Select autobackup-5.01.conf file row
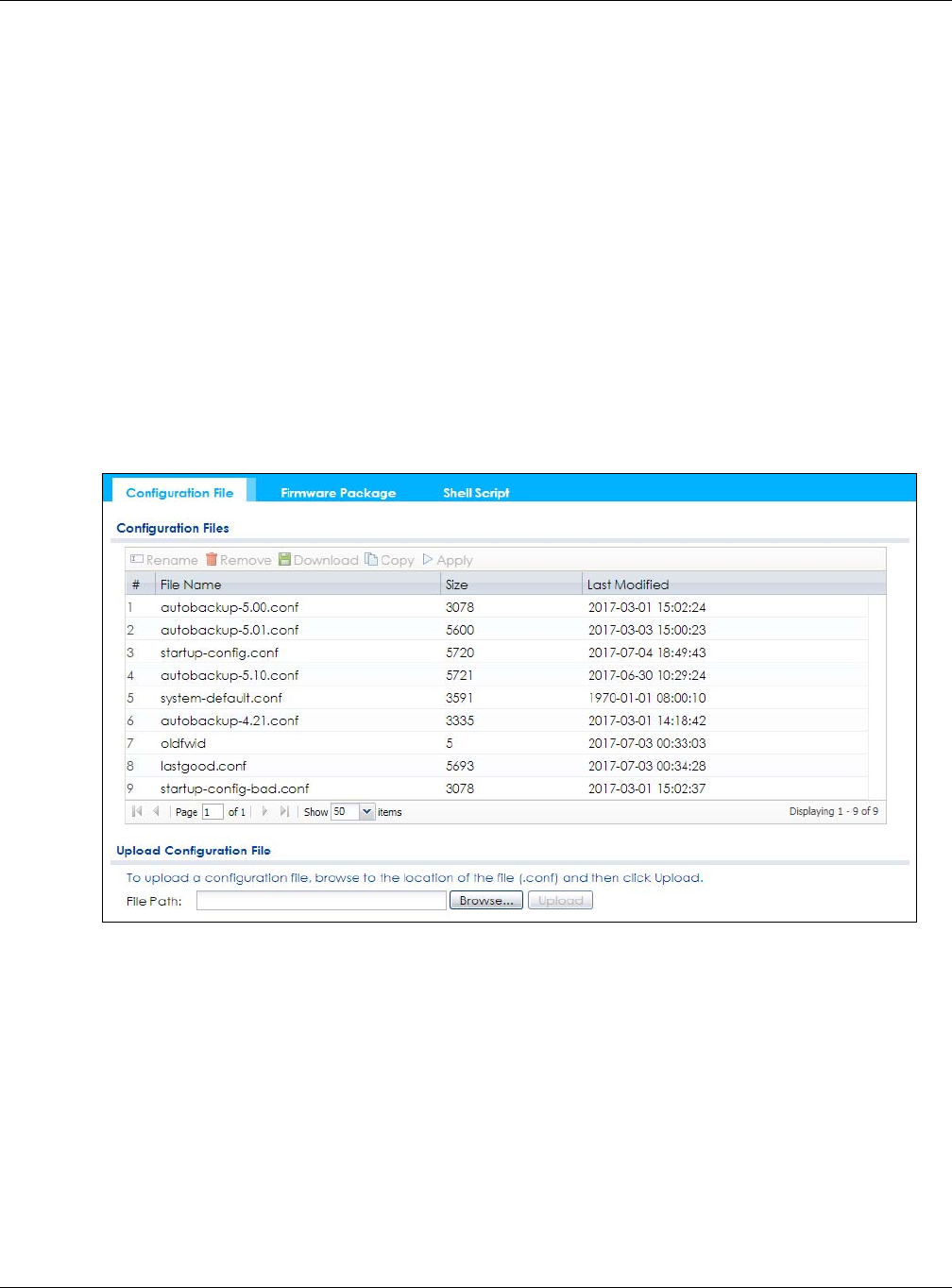 tap(497, 630)
